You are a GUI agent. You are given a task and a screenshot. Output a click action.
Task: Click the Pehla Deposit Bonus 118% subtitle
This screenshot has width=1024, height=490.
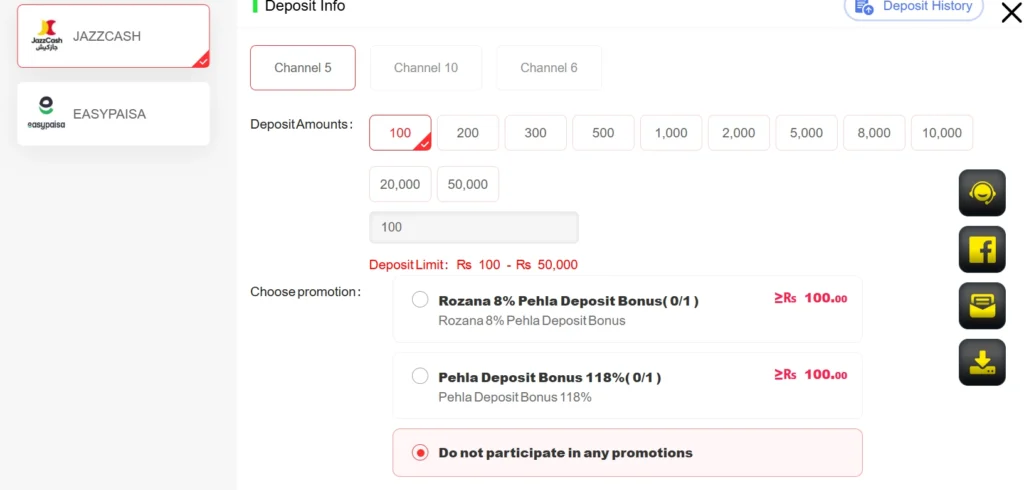(x=515, y=397)
